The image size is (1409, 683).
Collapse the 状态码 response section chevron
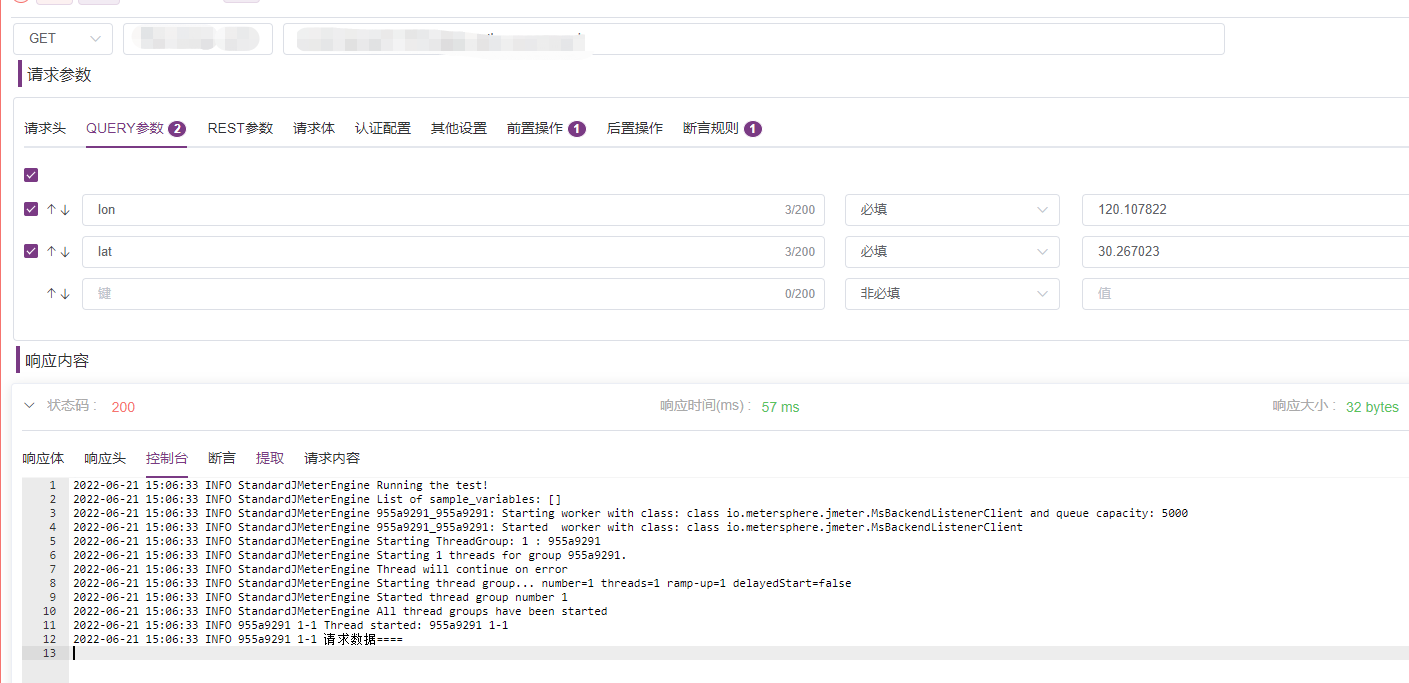point(28,406)
